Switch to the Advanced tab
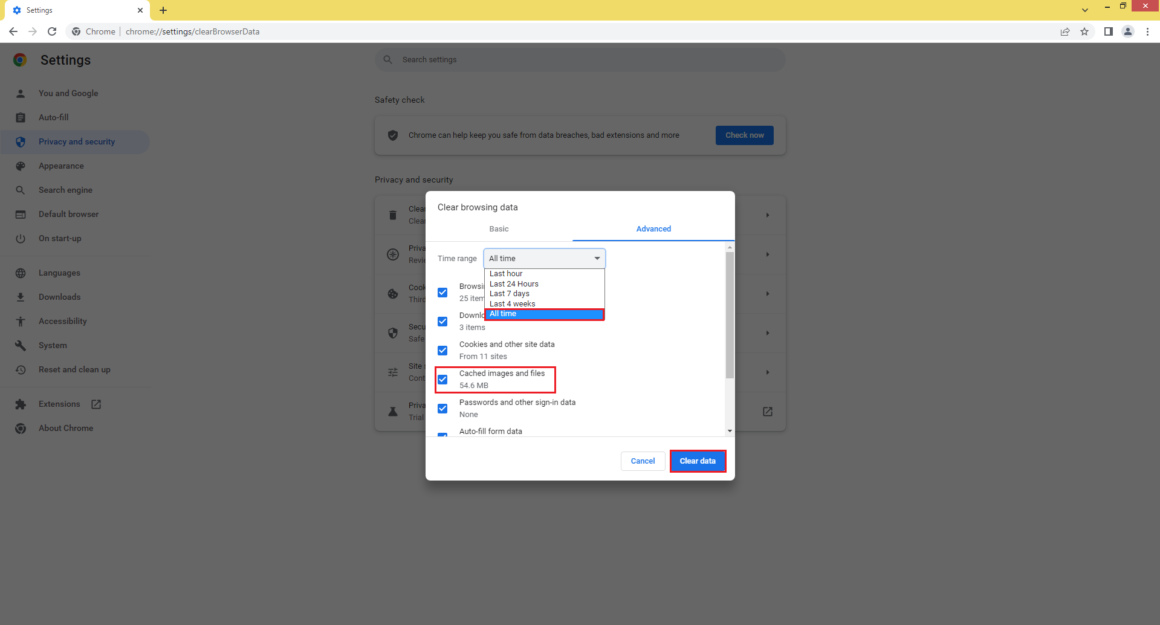1160x625 pixels. tap(653, 228)
